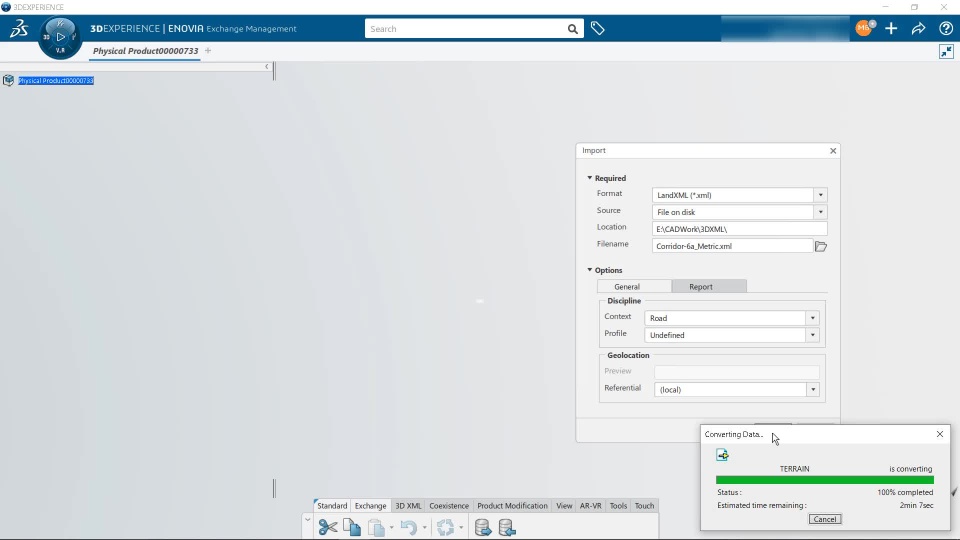The height and width of the screenshot is (540, 960).
Task: Click the '100% completed' status text
Action: coord(905,492)
